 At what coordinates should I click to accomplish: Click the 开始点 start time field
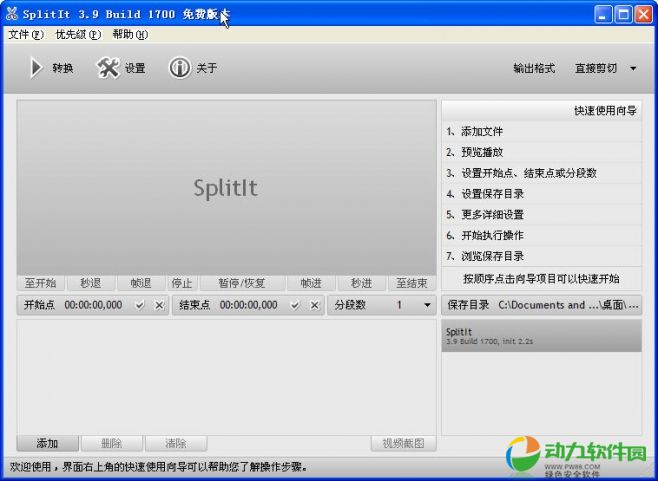tap(93, 305)
